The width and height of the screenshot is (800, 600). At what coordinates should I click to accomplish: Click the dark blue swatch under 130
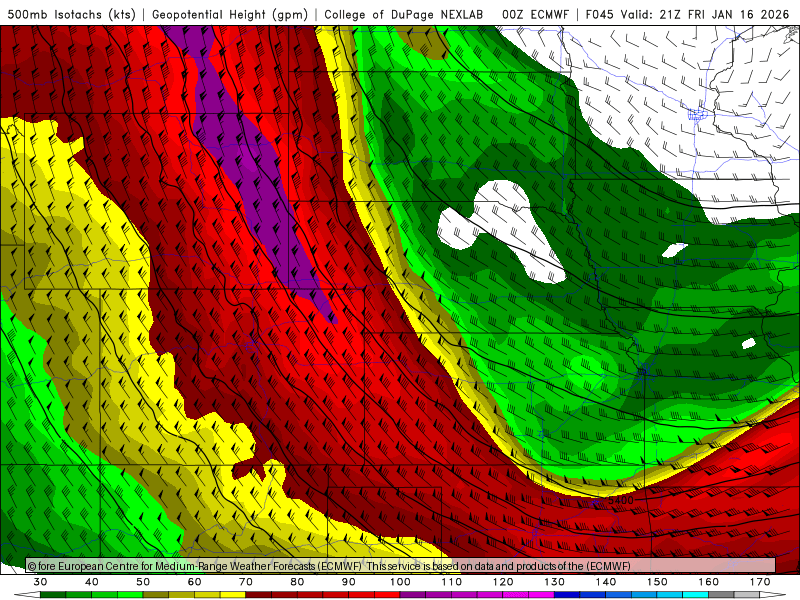[567, 595]
